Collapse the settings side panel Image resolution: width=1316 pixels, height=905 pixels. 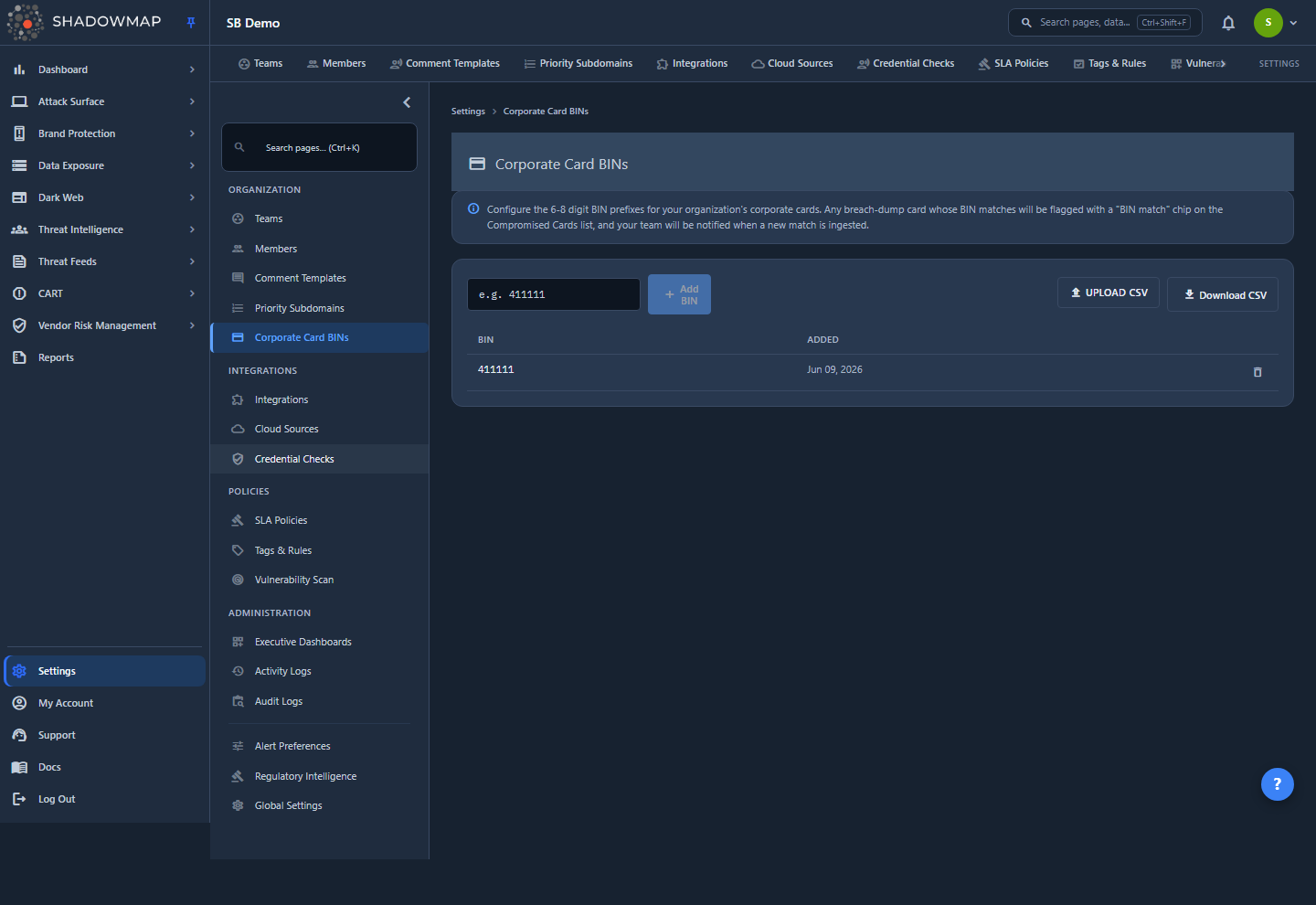point(407,102)
